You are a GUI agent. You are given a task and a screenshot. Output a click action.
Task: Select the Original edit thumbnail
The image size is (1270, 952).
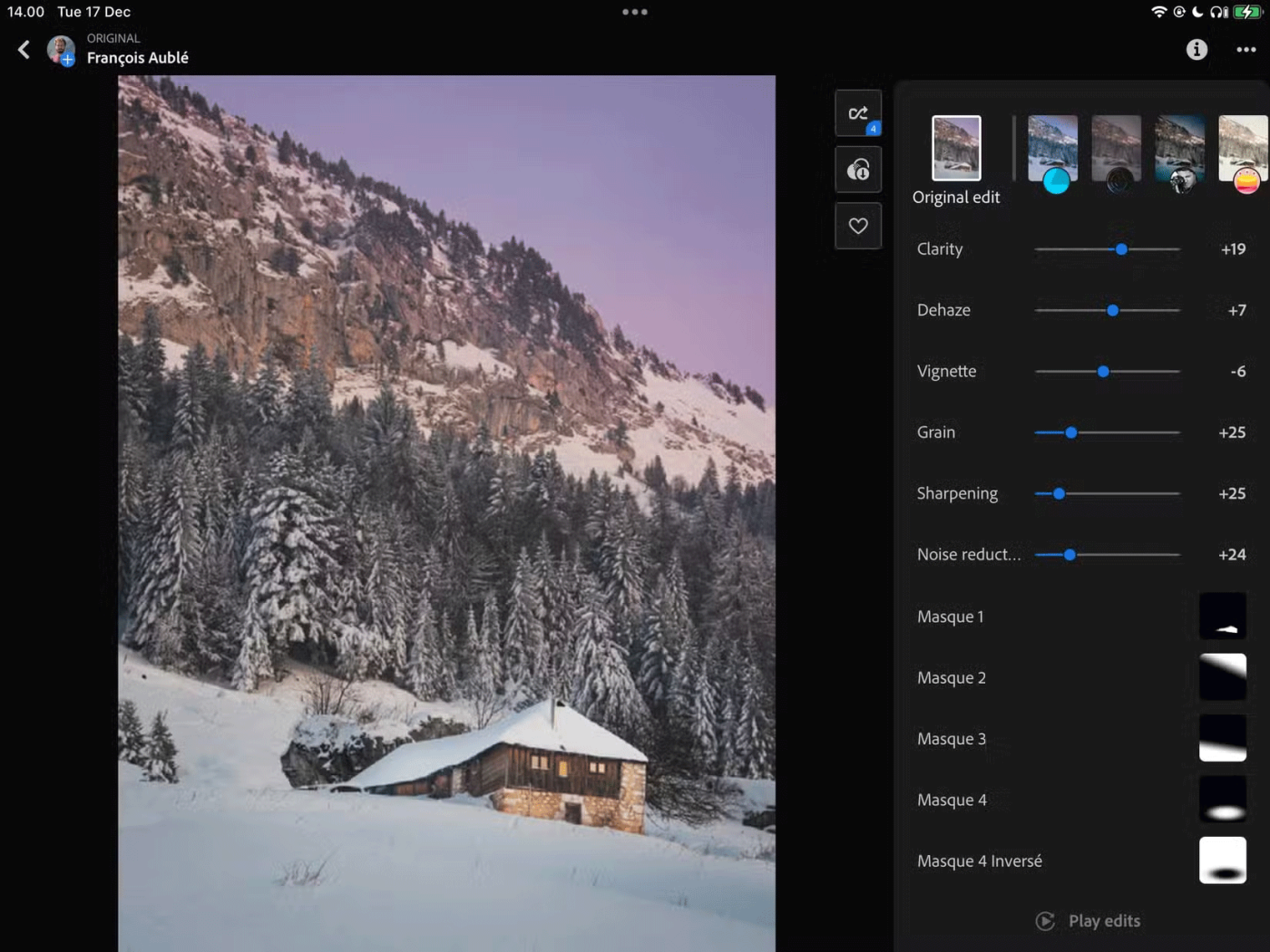click(956, 148)
